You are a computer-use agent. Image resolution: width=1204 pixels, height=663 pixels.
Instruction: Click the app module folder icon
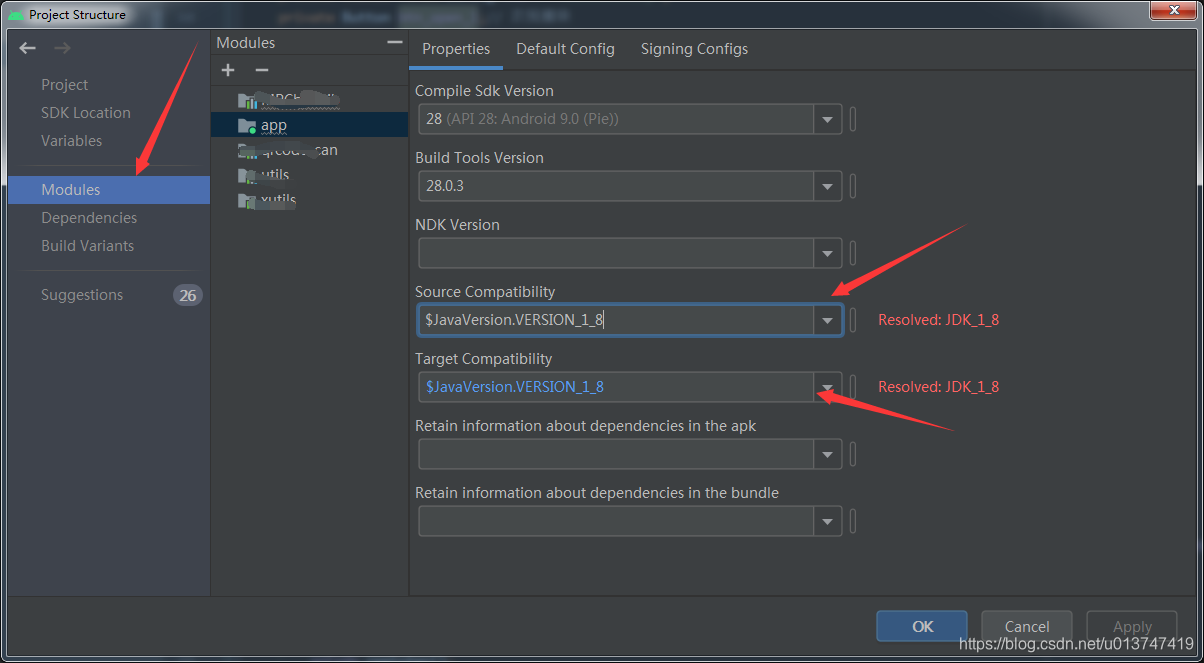click(x=247, y=125)
